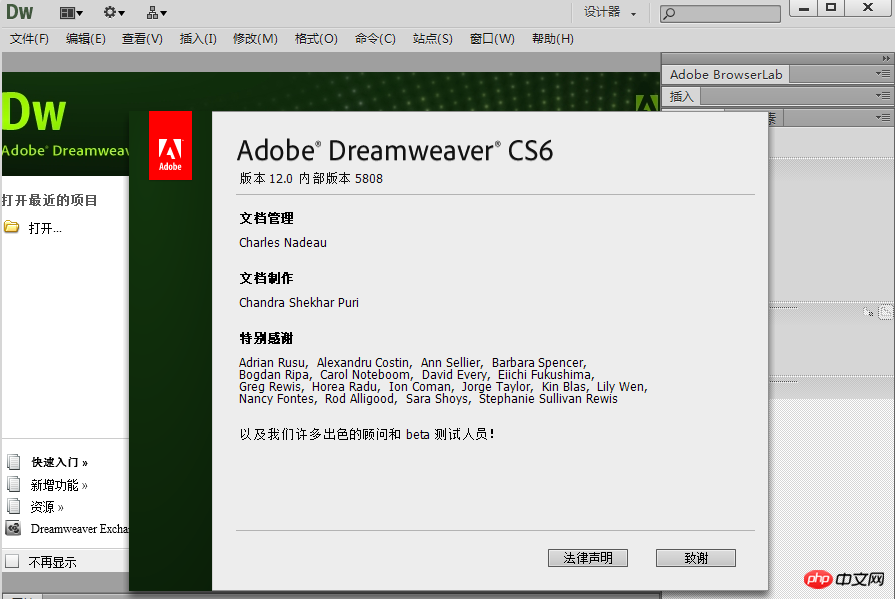The width and height of the screenshot is (895, 599).
Task: Open the Dreamweaver Exchange link
Action: 79,529
